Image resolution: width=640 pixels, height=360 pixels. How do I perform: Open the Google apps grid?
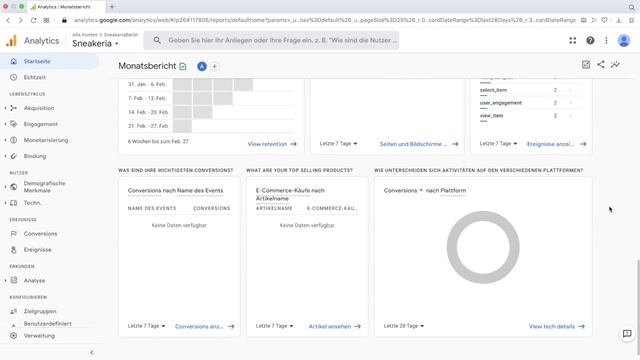pos(573,40)
